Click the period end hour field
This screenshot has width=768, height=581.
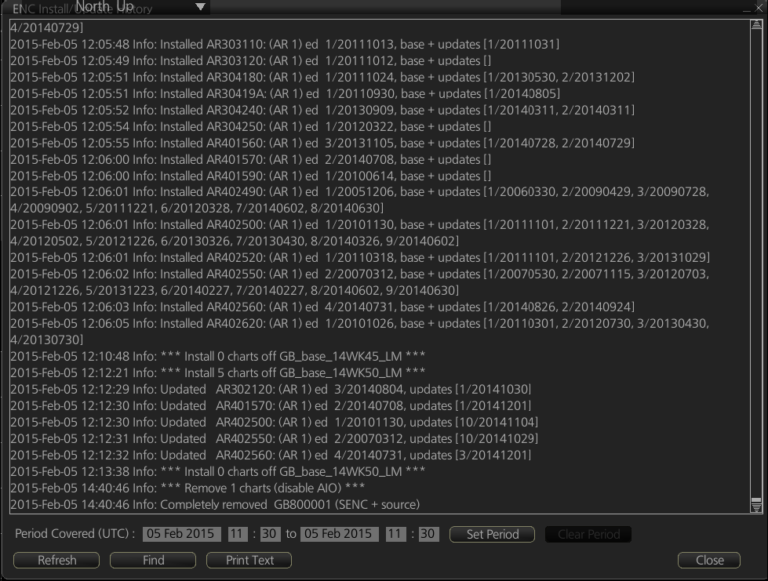[396, 534]
